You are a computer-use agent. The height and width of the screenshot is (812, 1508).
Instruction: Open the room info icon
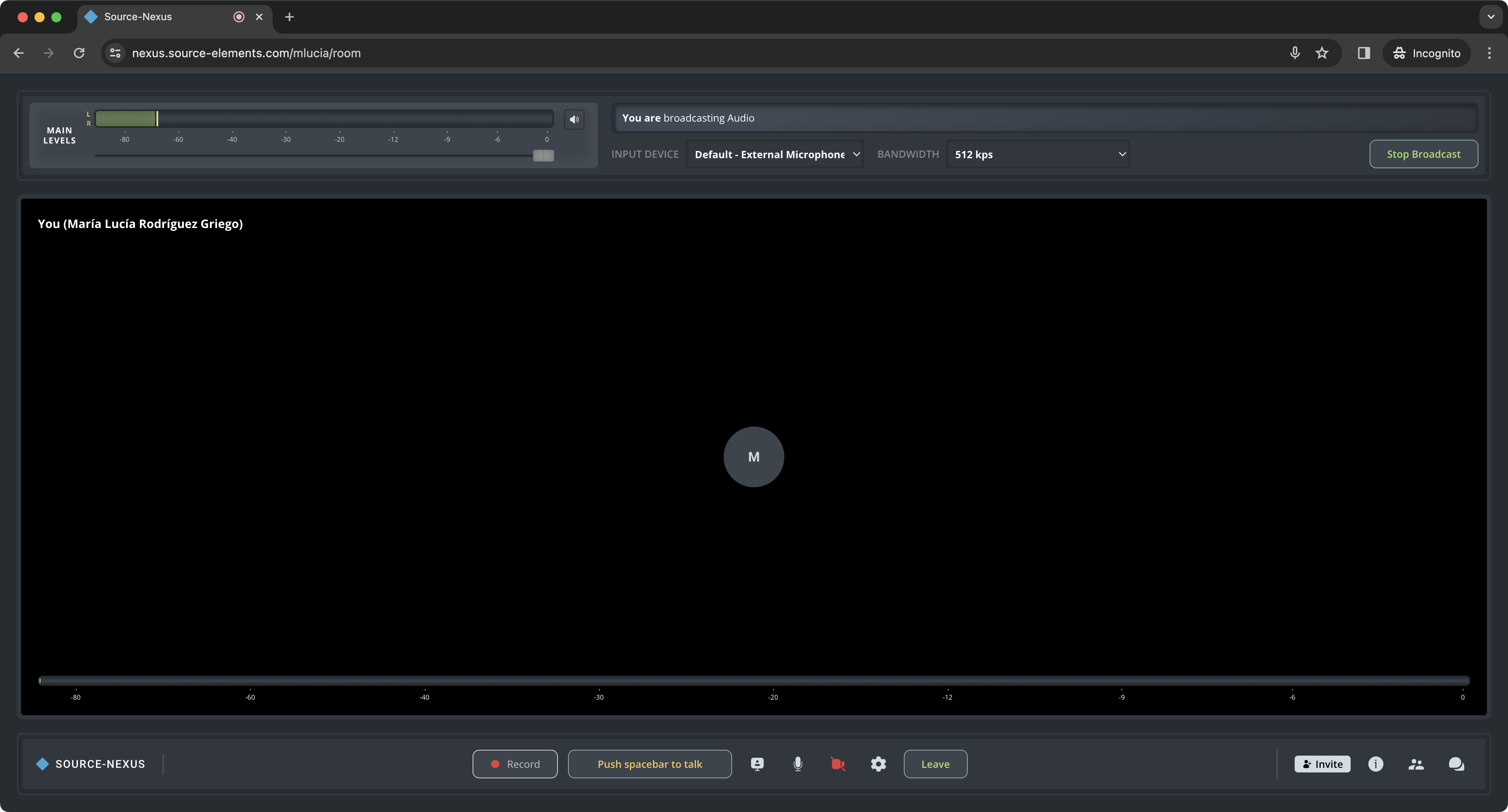(x=1375, y=764)
